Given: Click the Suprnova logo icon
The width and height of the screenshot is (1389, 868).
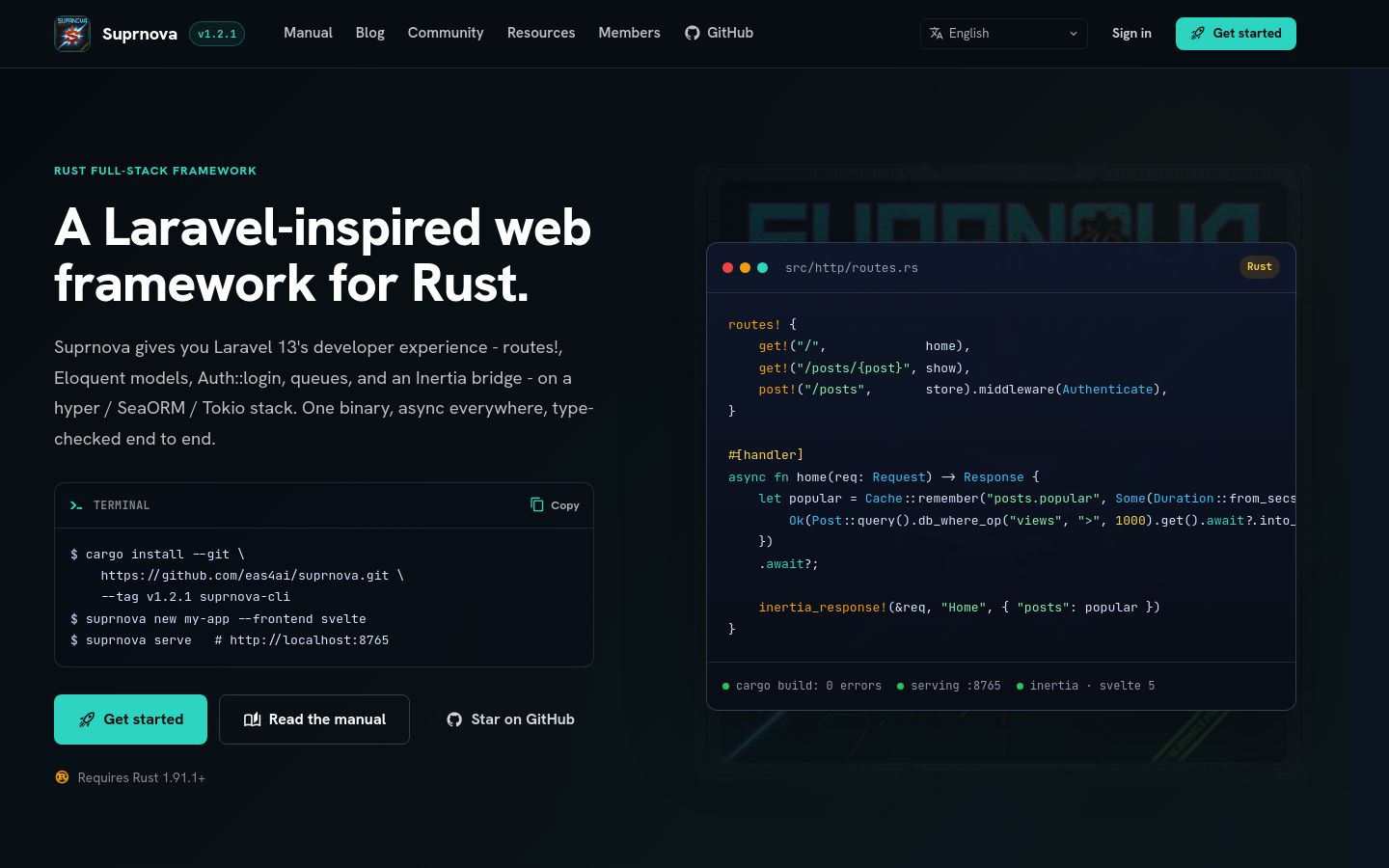Looking at the screenshot, I should (72, 34).
